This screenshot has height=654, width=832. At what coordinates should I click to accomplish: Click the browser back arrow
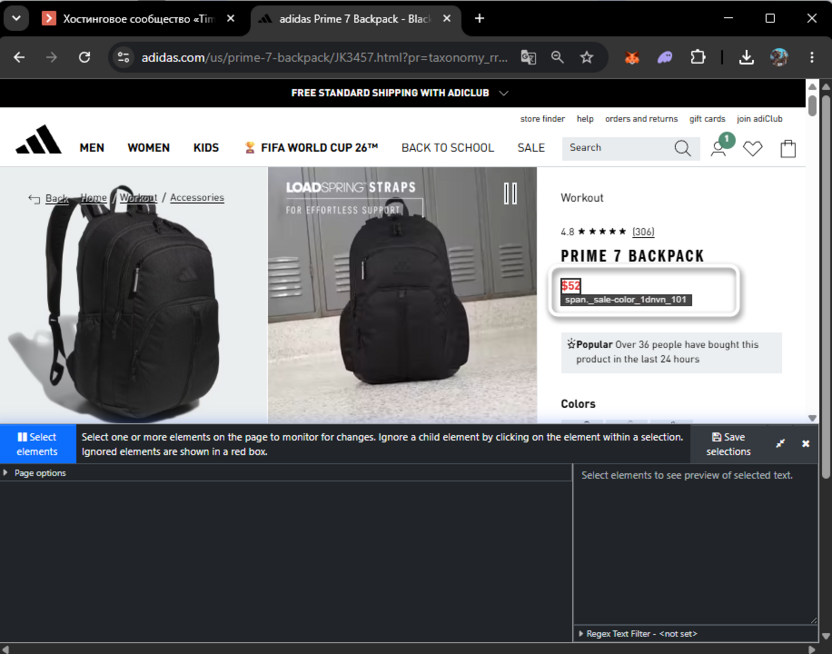(x=19, y=57)
